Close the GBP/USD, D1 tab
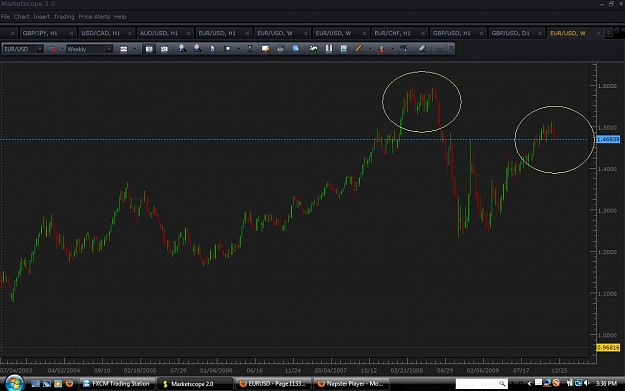This screenshot has width=625, height=391. click(x=540, y=33)
